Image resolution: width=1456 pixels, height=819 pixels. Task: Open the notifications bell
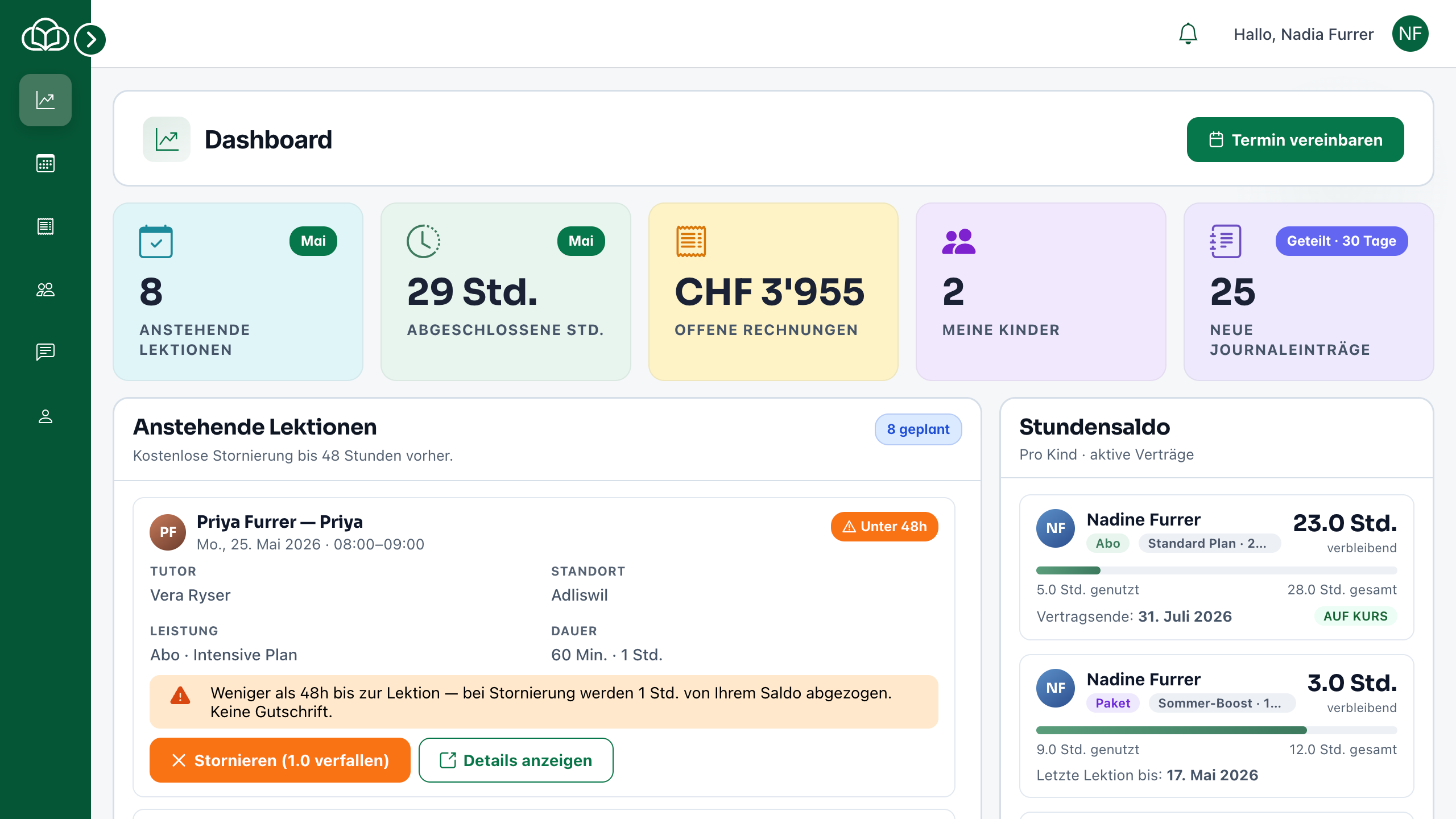(1188, 34)
